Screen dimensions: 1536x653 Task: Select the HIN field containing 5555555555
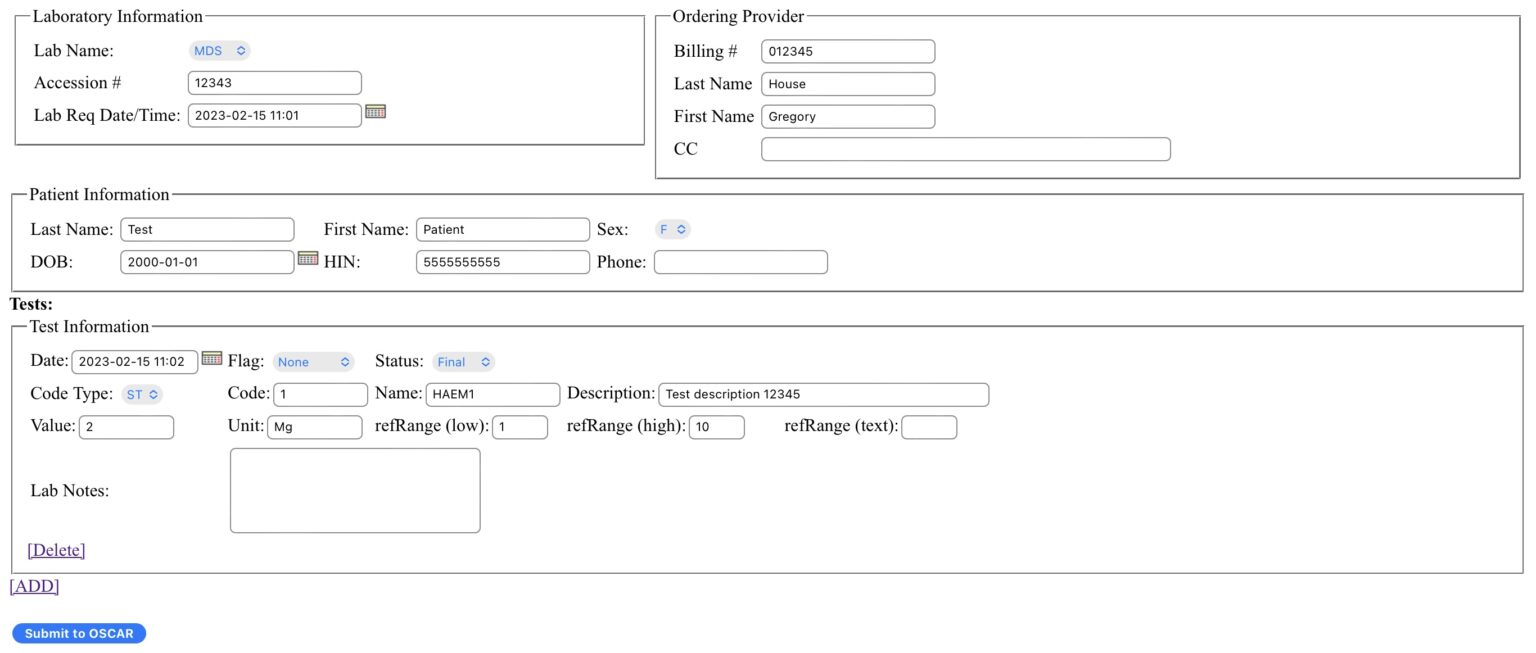pos(502,261)
